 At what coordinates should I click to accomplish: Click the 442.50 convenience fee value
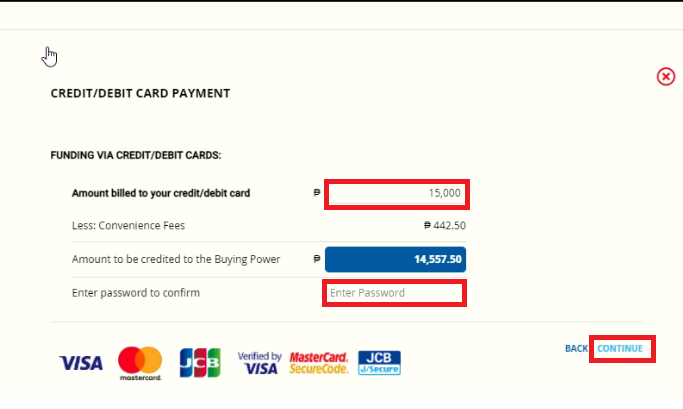[445, 226]
